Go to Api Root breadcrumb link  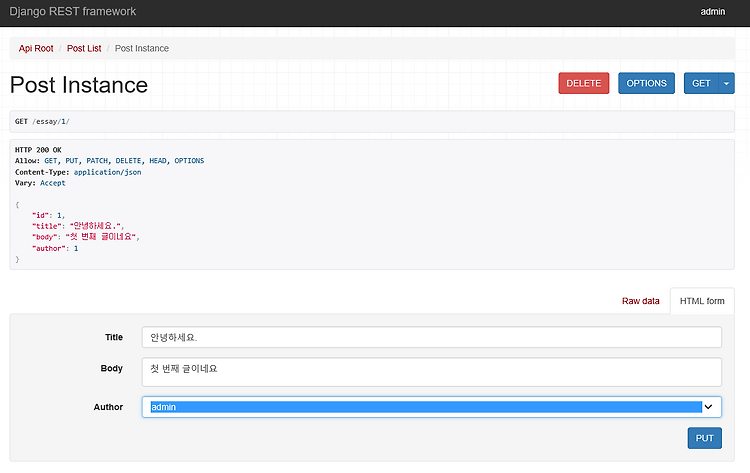tap(36, 48)
